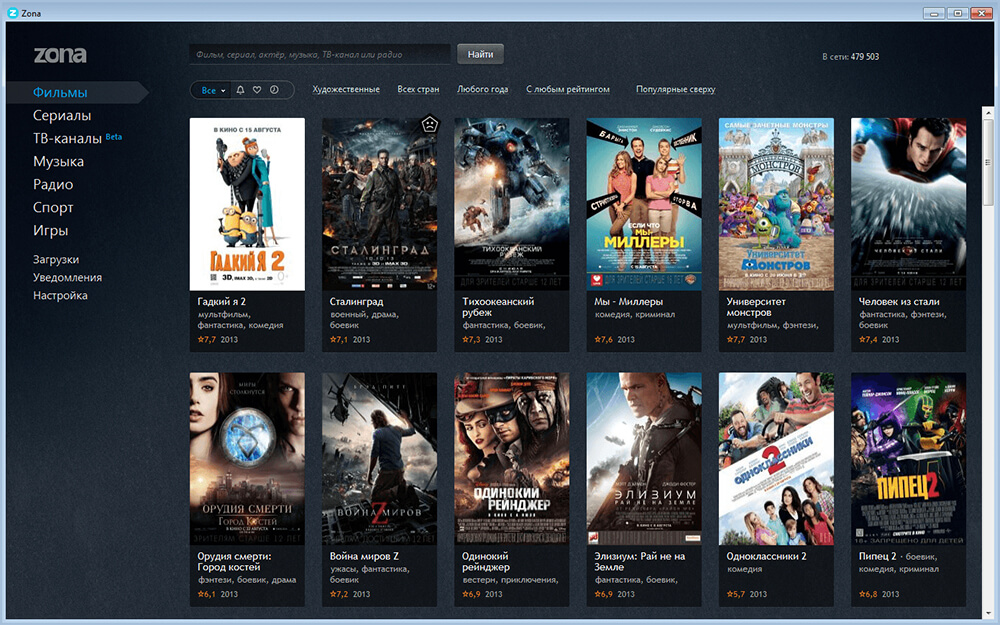Click the sad face badge on Сталинград poster

(x=428, y=126)
